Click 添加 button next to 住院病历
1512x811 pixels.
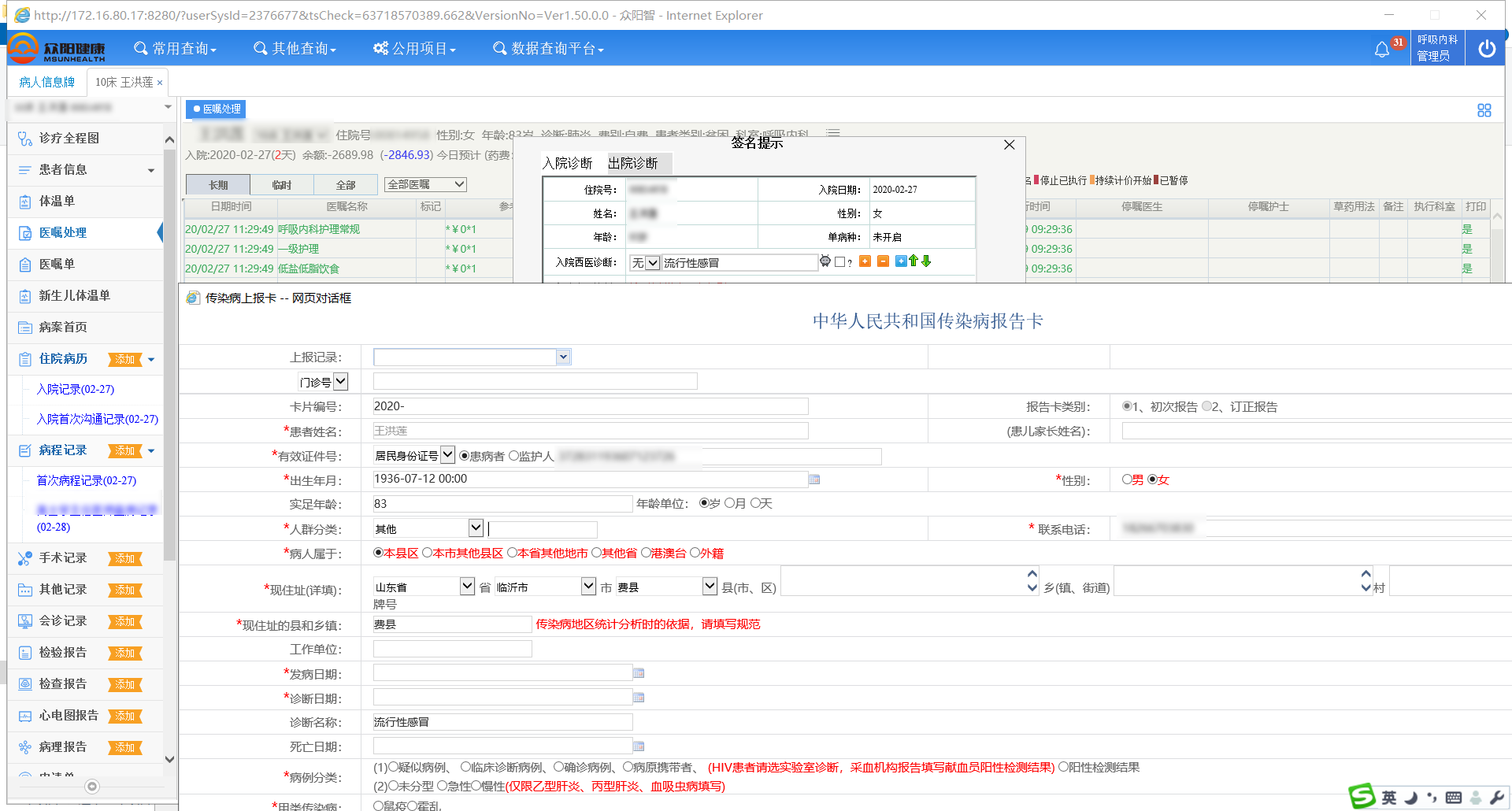pos(124,359)
